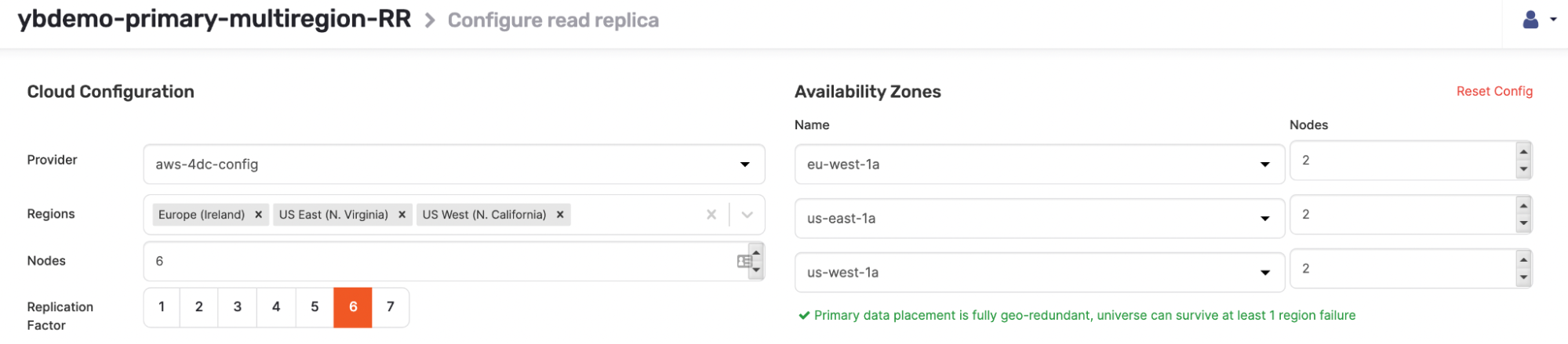Increase the total Nodes count with up arrow

pos(756,253)
